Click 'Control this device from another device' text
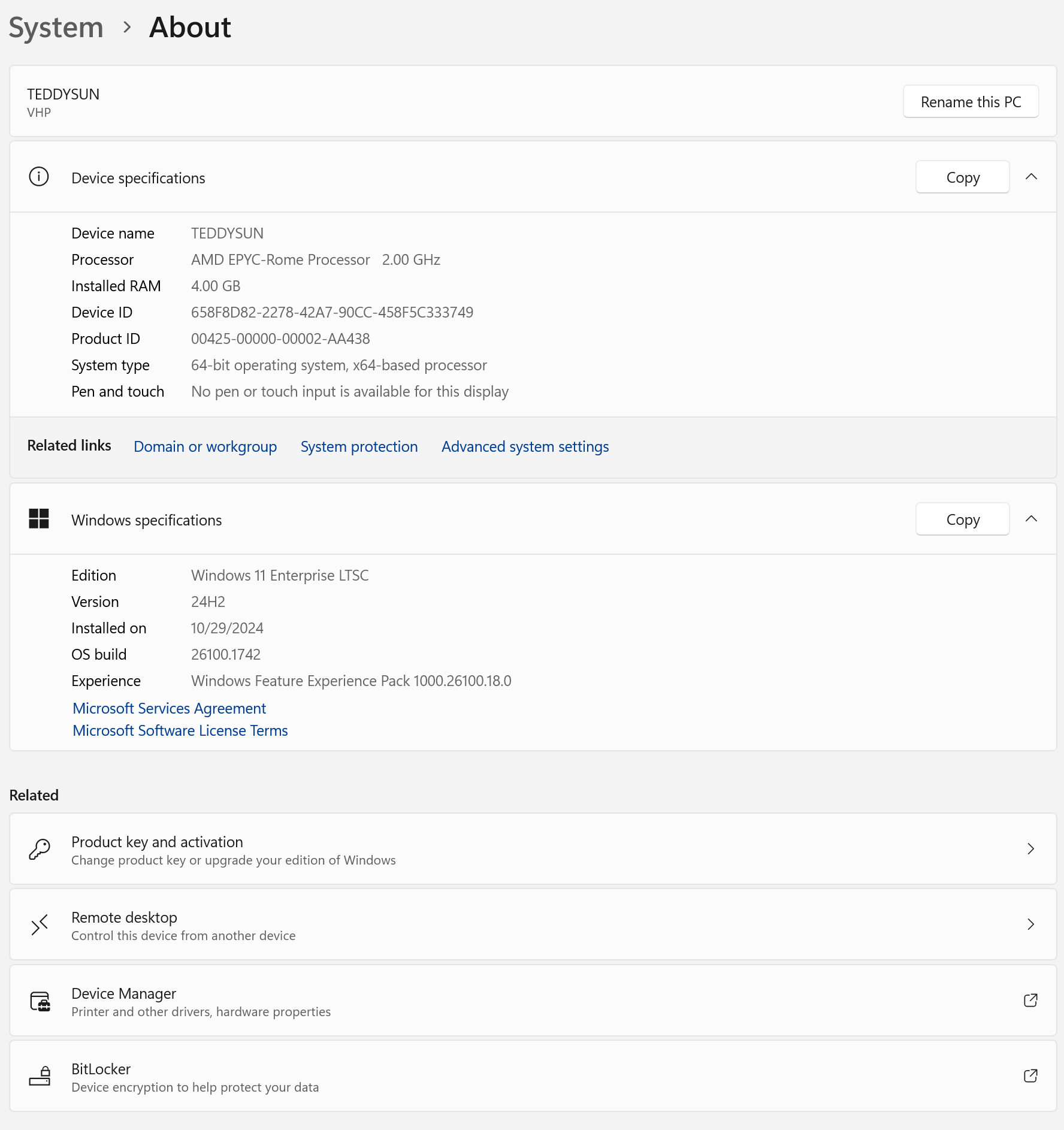 [x=183, y=936]
